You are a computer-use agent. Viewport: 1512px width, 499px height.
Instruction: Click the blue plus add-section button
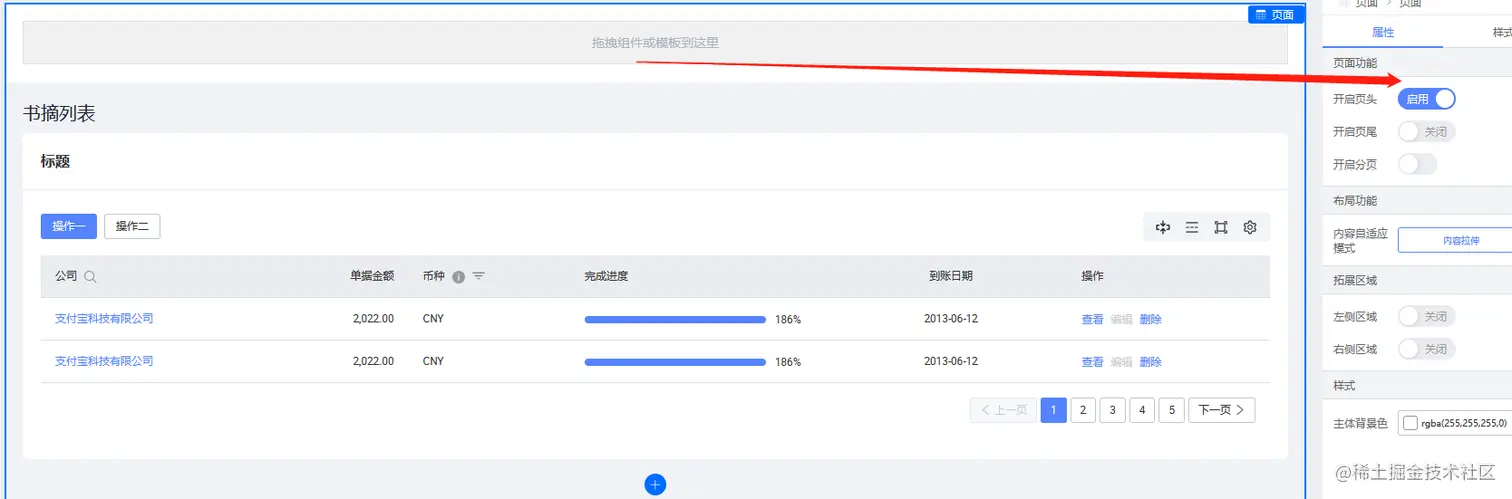point(655,484)
